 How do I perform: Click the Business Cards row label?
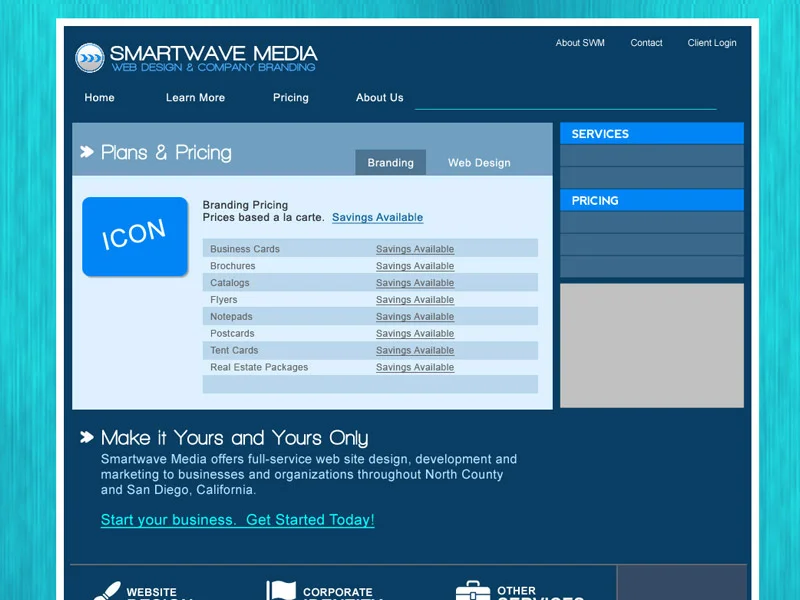coord(245,249)
